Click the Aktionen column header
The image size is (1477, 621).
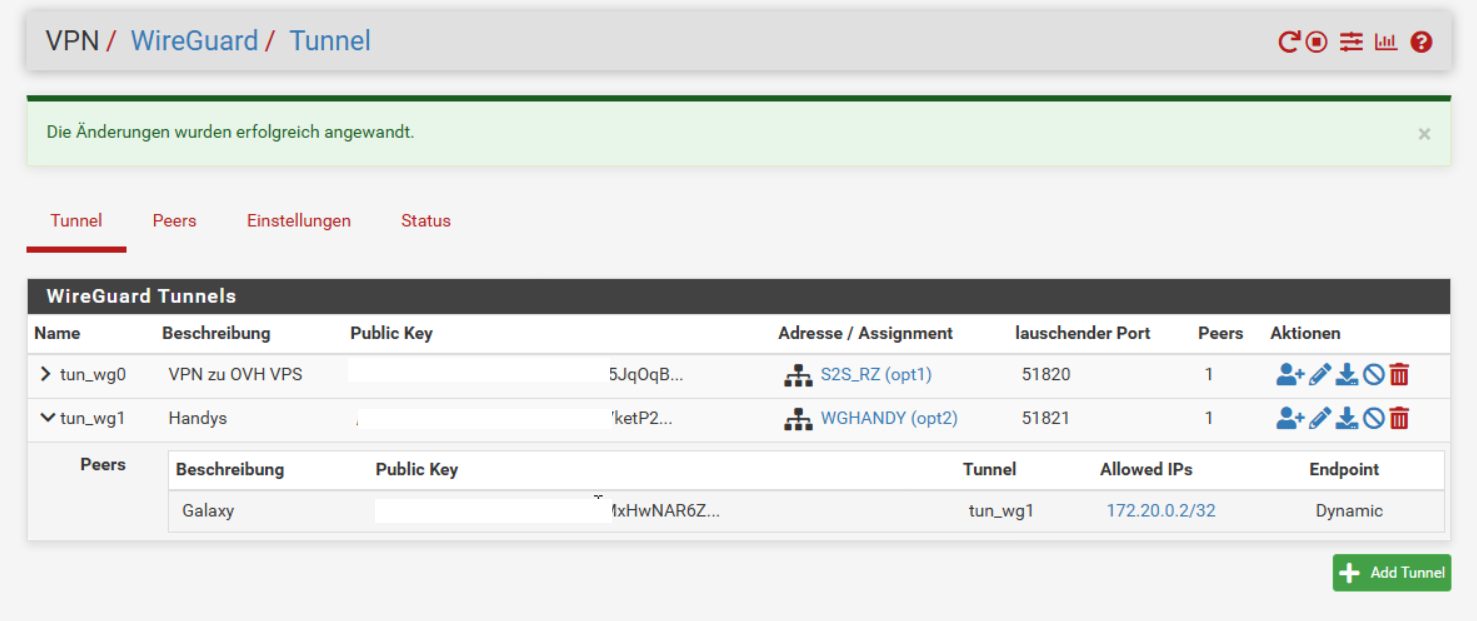[1305, 333]
